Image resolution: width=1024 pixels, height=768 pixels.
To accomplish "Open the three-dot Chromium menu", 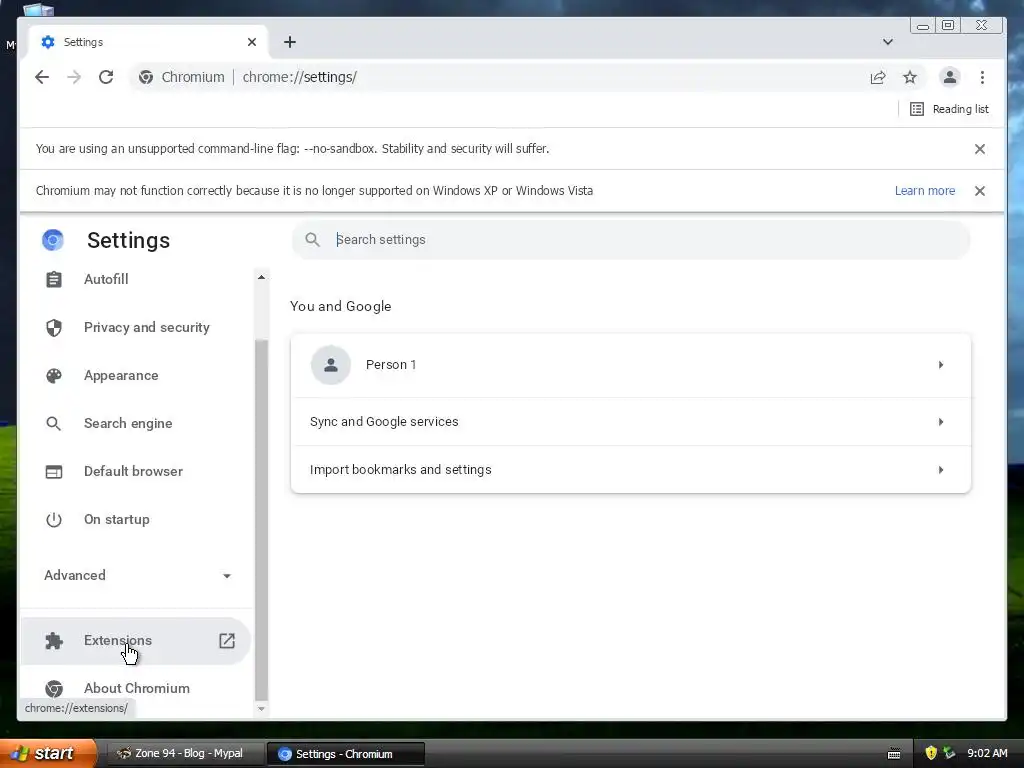I will (982, 77).
